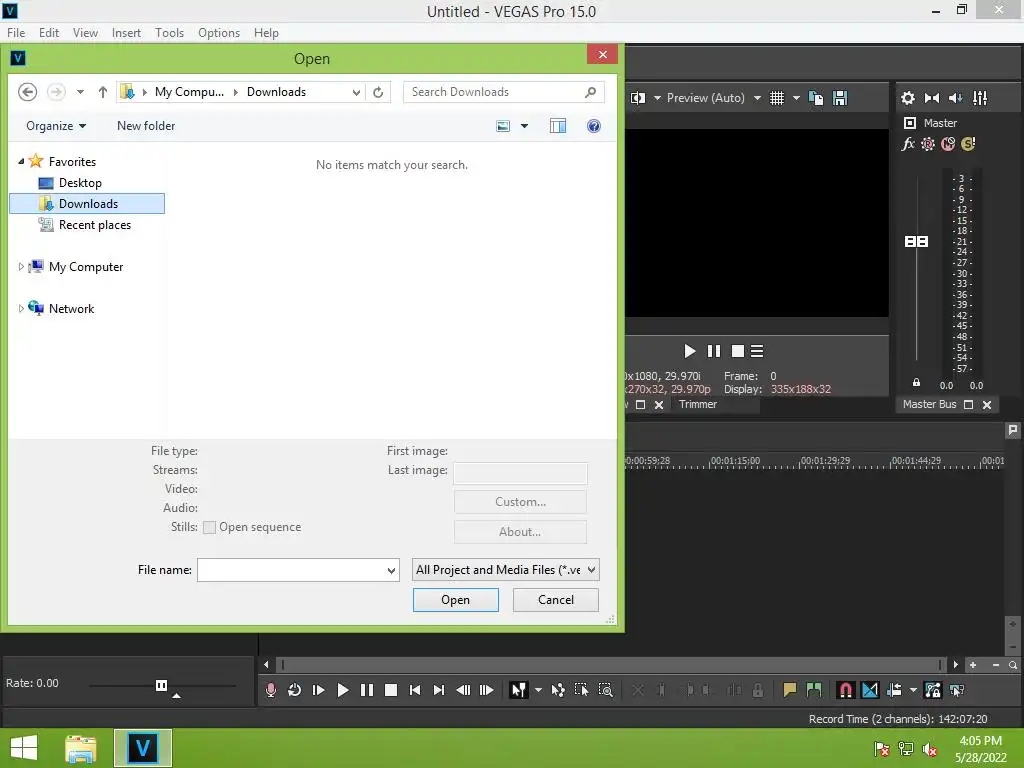
Task: Insert a region using the green flags icon
Action: (814, 690)
